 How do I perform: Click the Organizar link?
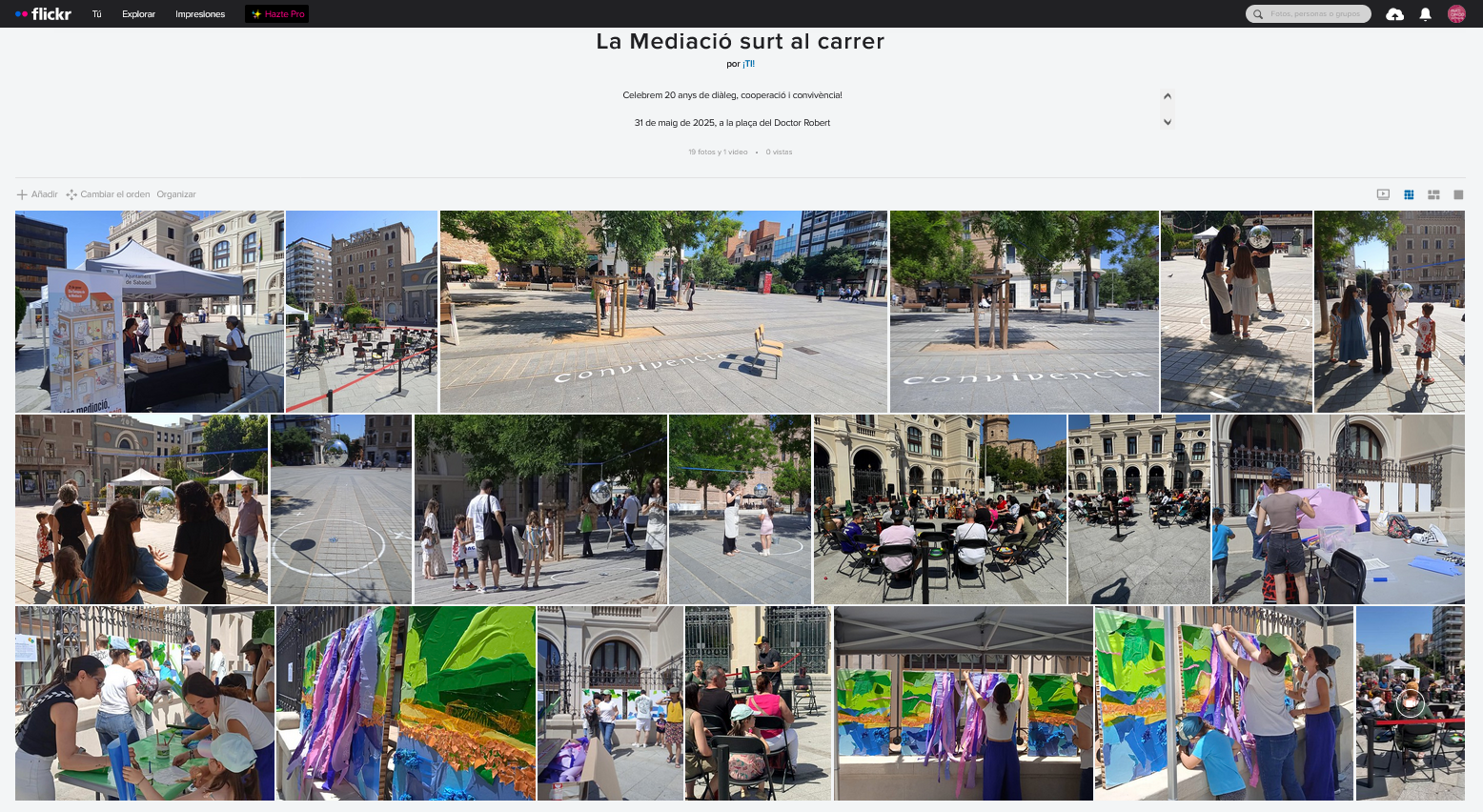(176, 194)
